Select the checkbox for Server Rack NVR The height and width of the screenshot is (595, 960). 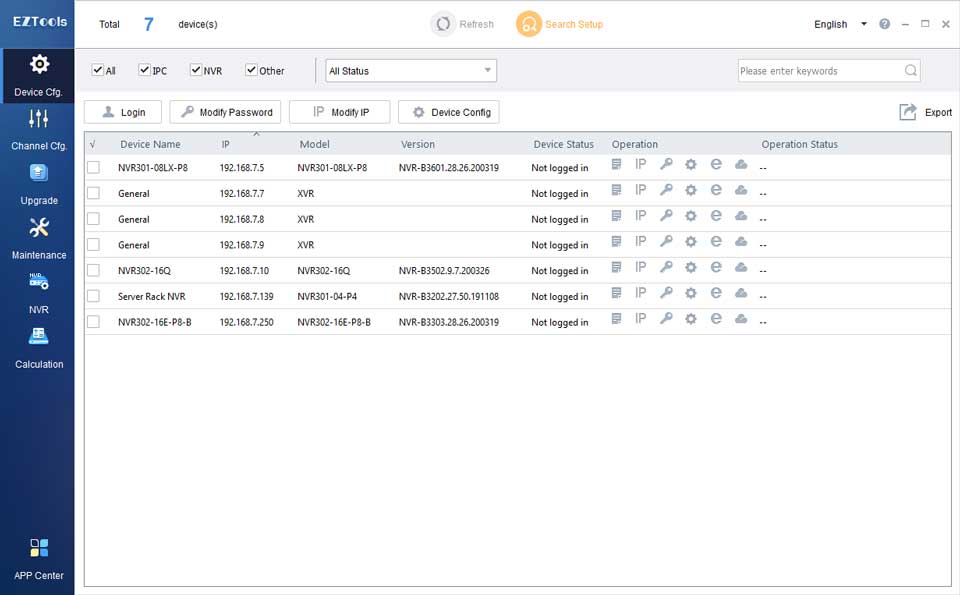tap(93, 296)
